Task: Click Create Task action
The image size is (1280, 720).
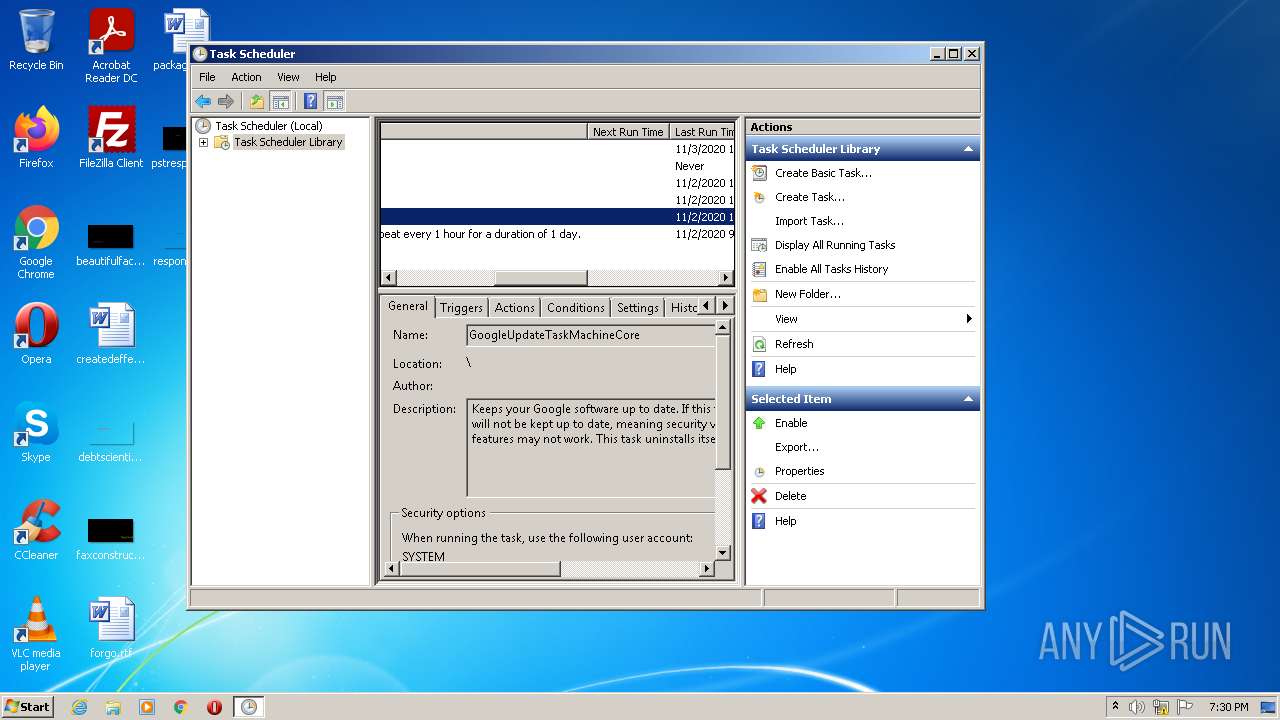Action: (810, 197)
